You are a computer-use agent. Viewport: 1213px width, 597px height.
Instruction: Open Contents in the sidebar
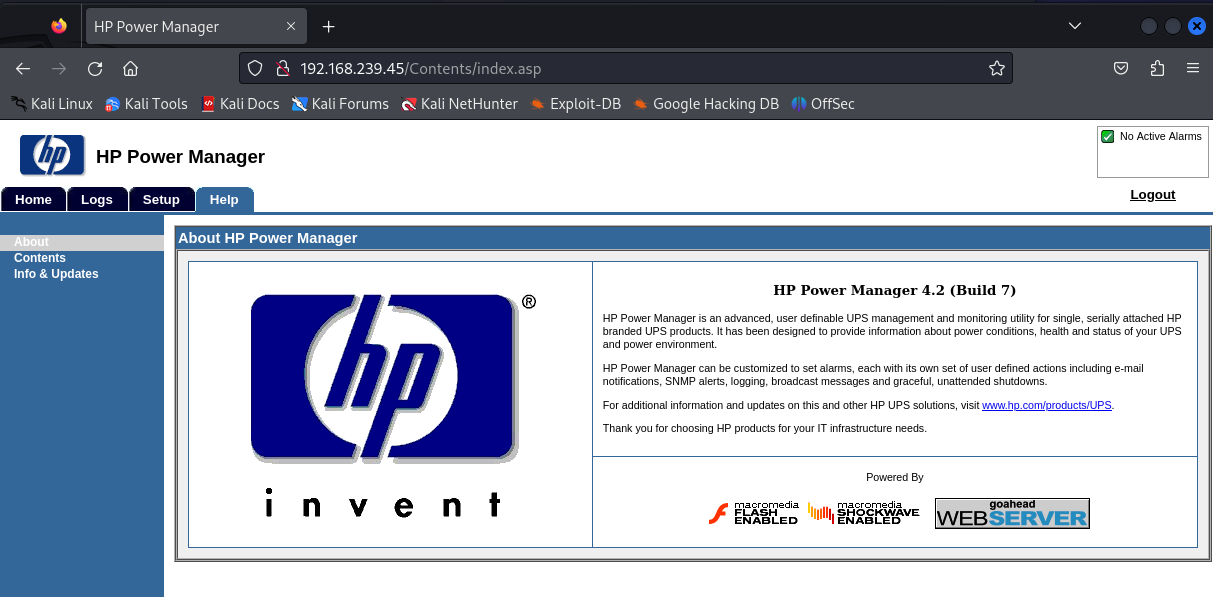(x=40, y=258)
